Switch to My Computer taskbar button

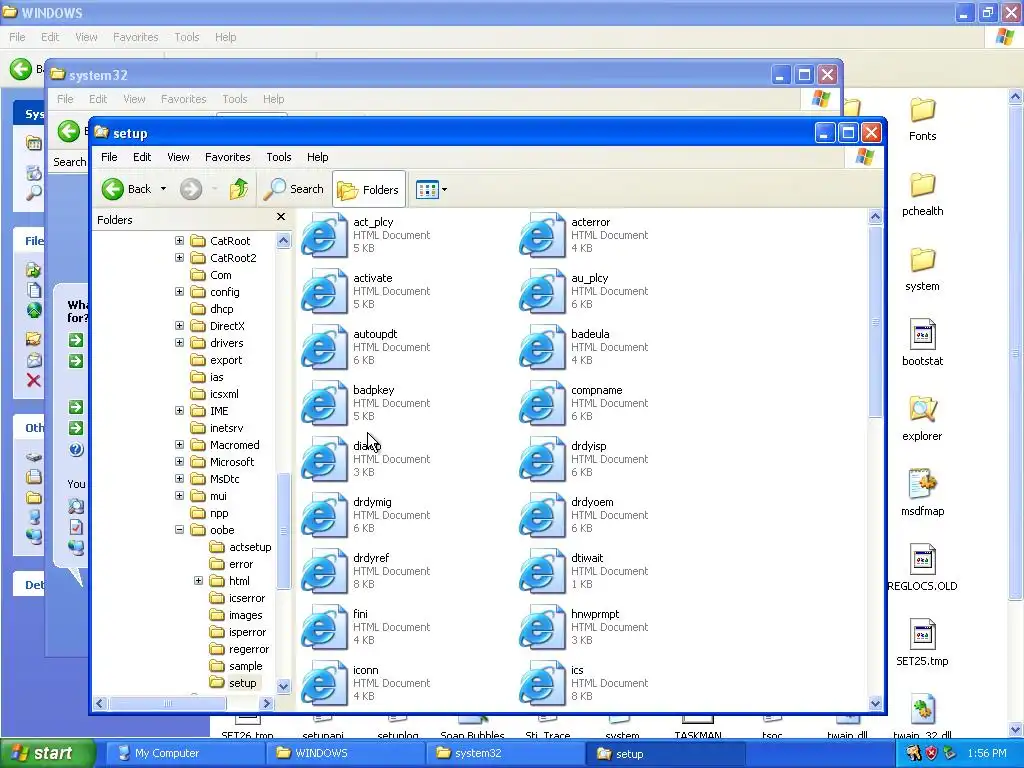coord(184,753)
